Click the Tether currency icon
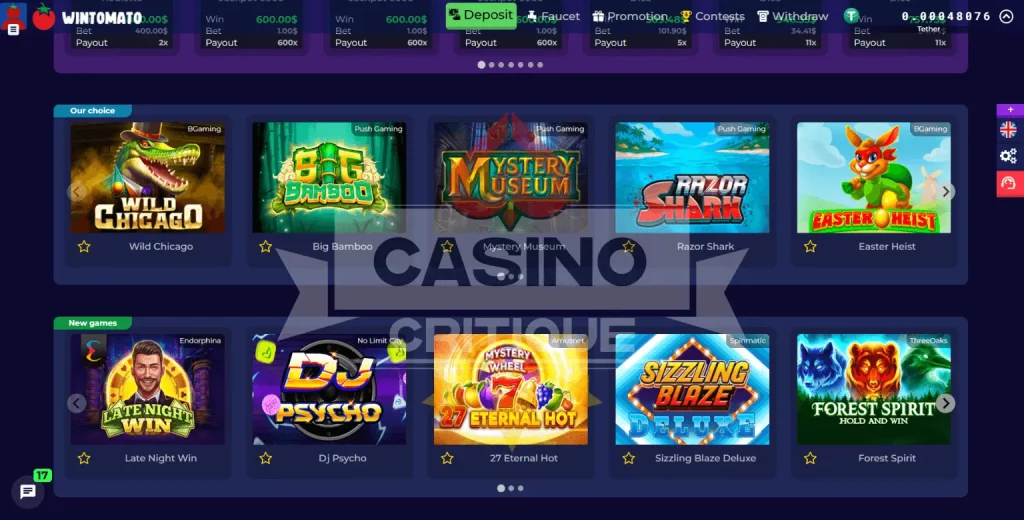Image resolution: width=1024 pixels, height=520 pixels. pos(851,16)
